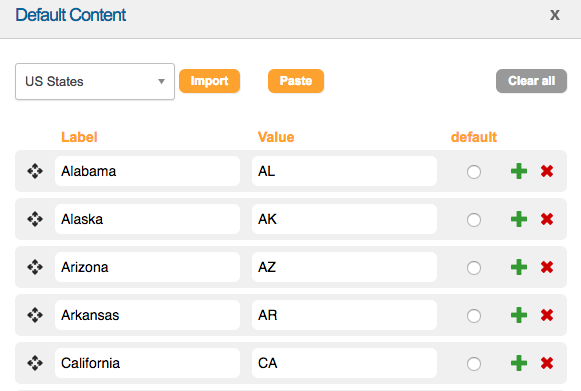
Task: Add a row after Arizona
Action: (519, 267)
